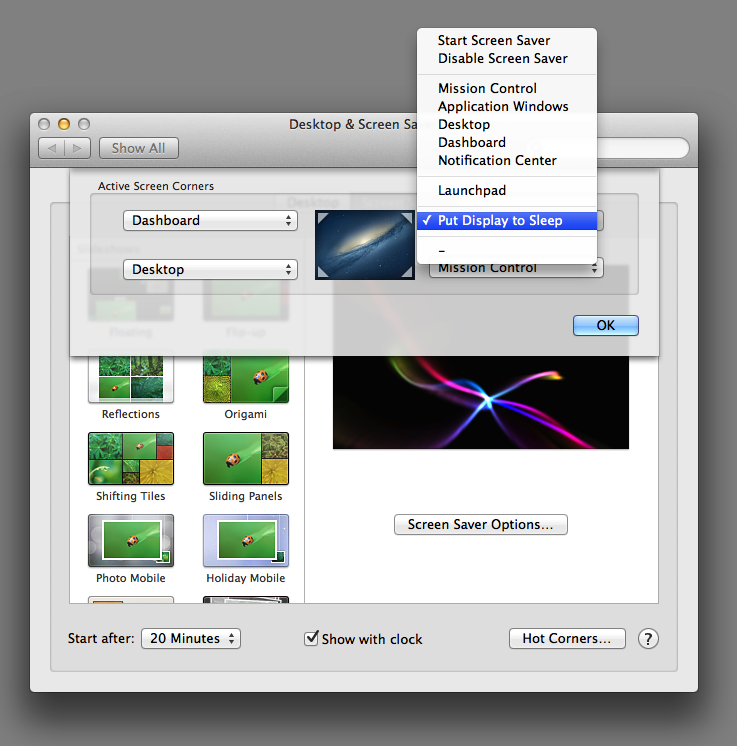Screen dimensions: 737x746
Task: Open the Desktop hot corner dropdown
Action: 210,270
